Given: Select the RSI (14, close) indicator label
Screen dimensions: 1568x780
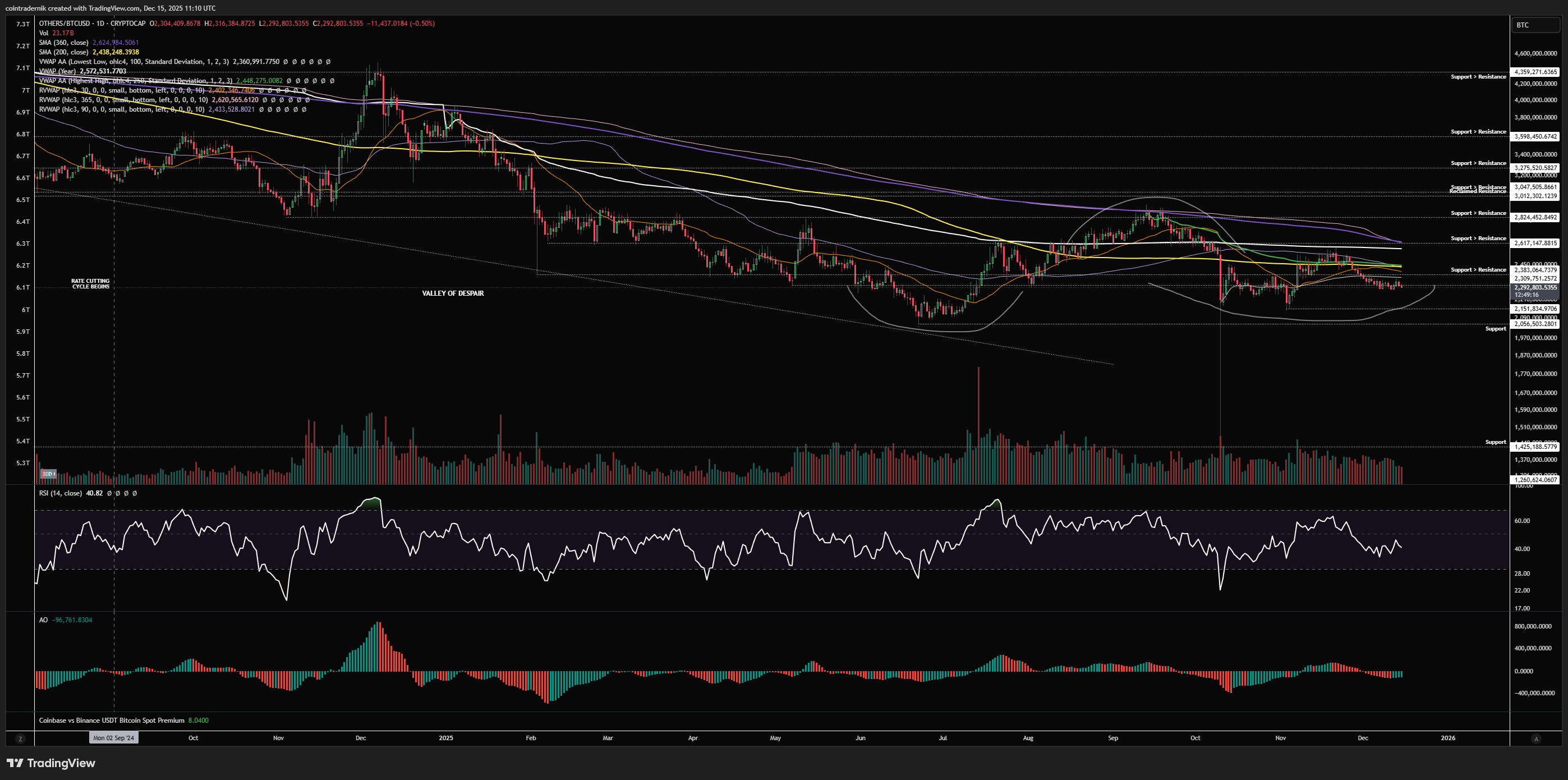Looking at the screenshot, I should 60,493.
